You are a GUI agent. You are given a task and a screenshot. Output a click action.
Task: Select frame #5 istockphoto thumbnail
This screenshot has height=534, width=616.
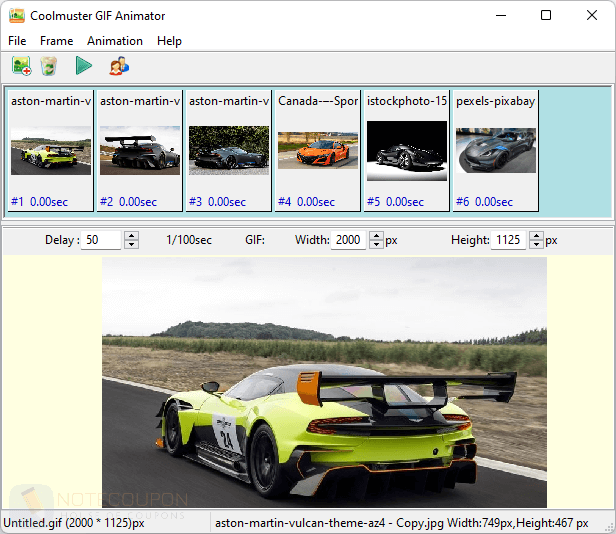pos(407,150)
